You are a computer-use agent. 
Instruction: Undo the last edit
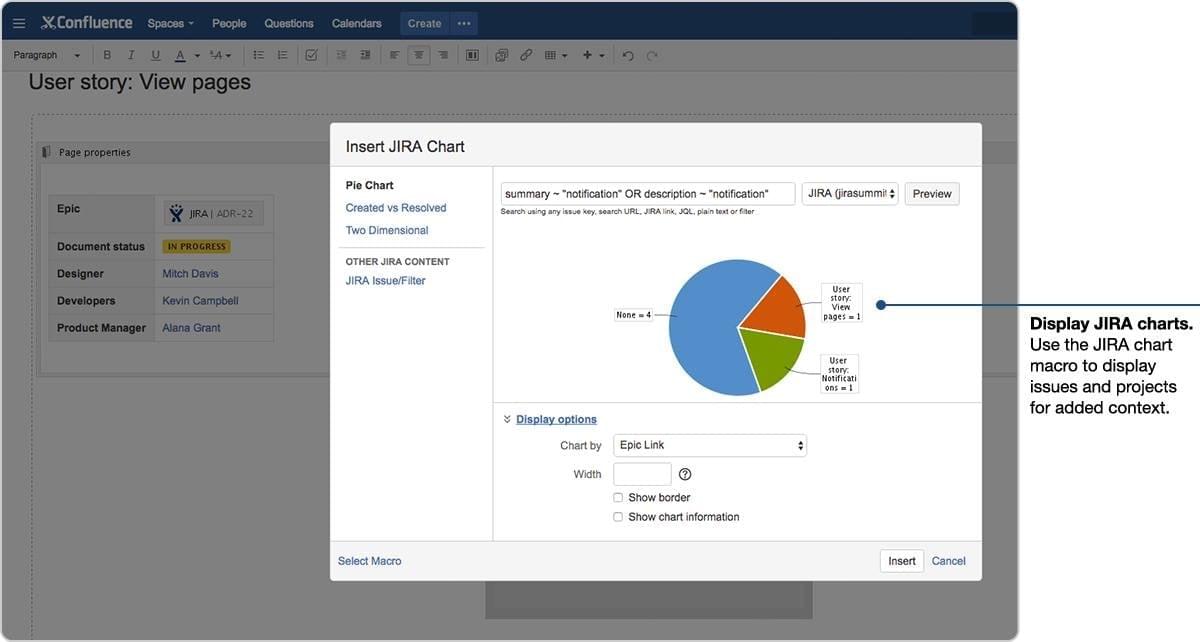coord(628,55)
